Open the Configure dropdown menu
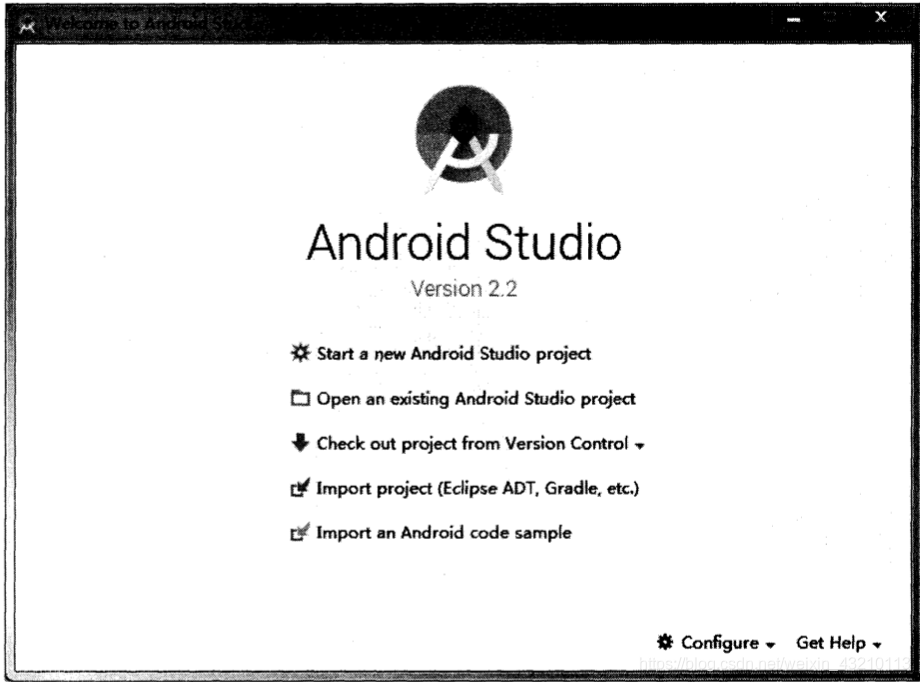 (x=728, y=643)
